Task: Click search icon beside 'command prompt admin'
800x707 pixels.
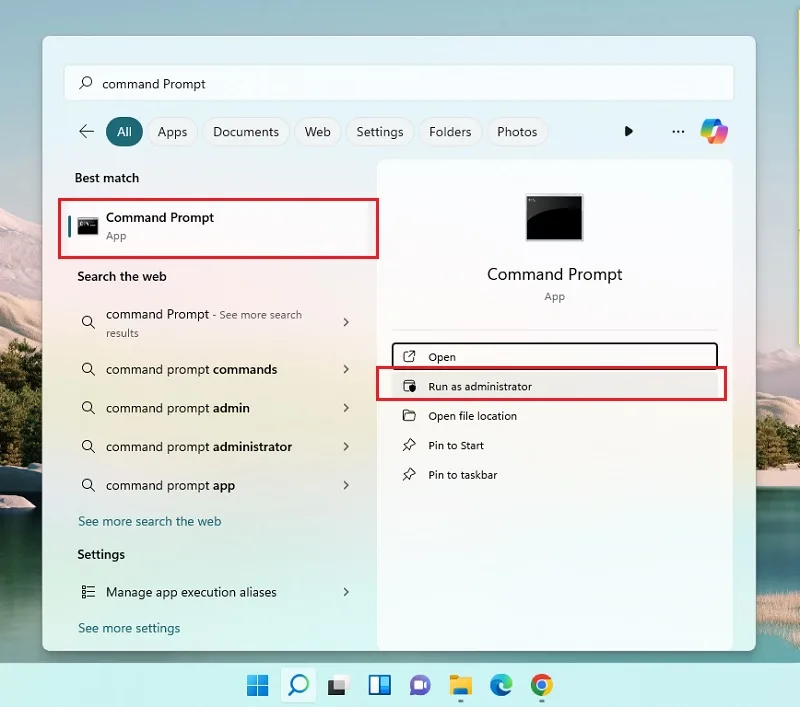Action: coord(88,408)
